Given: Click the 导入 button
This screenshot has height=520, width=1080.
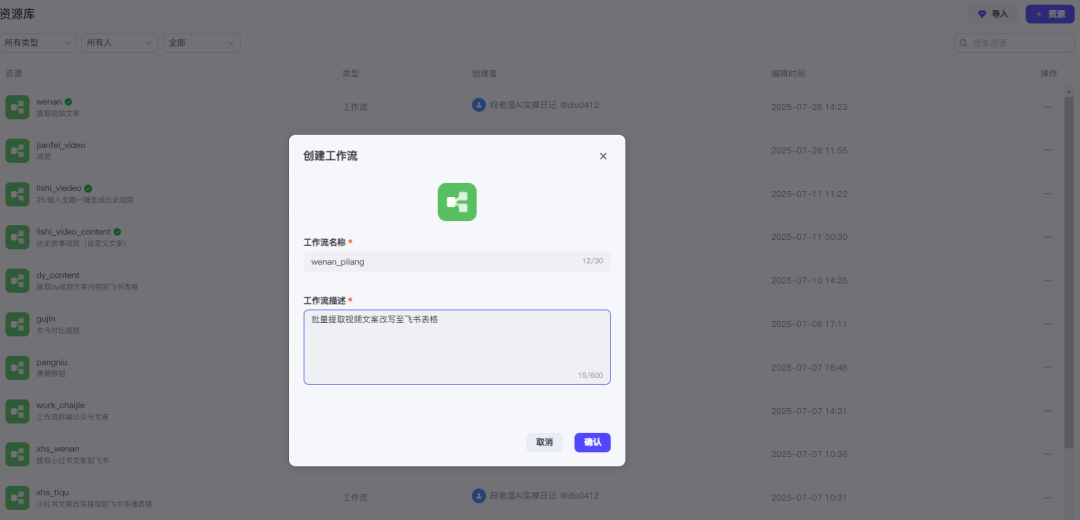Looking at the screenshot, I should click(993, 14).
